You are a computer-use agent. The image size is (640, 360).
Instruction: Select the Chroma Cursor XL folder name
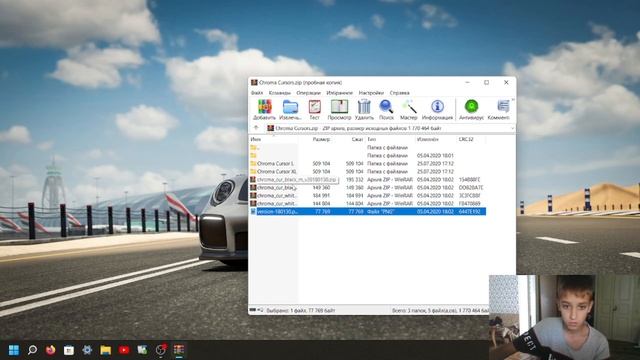(x=277, y=171)
